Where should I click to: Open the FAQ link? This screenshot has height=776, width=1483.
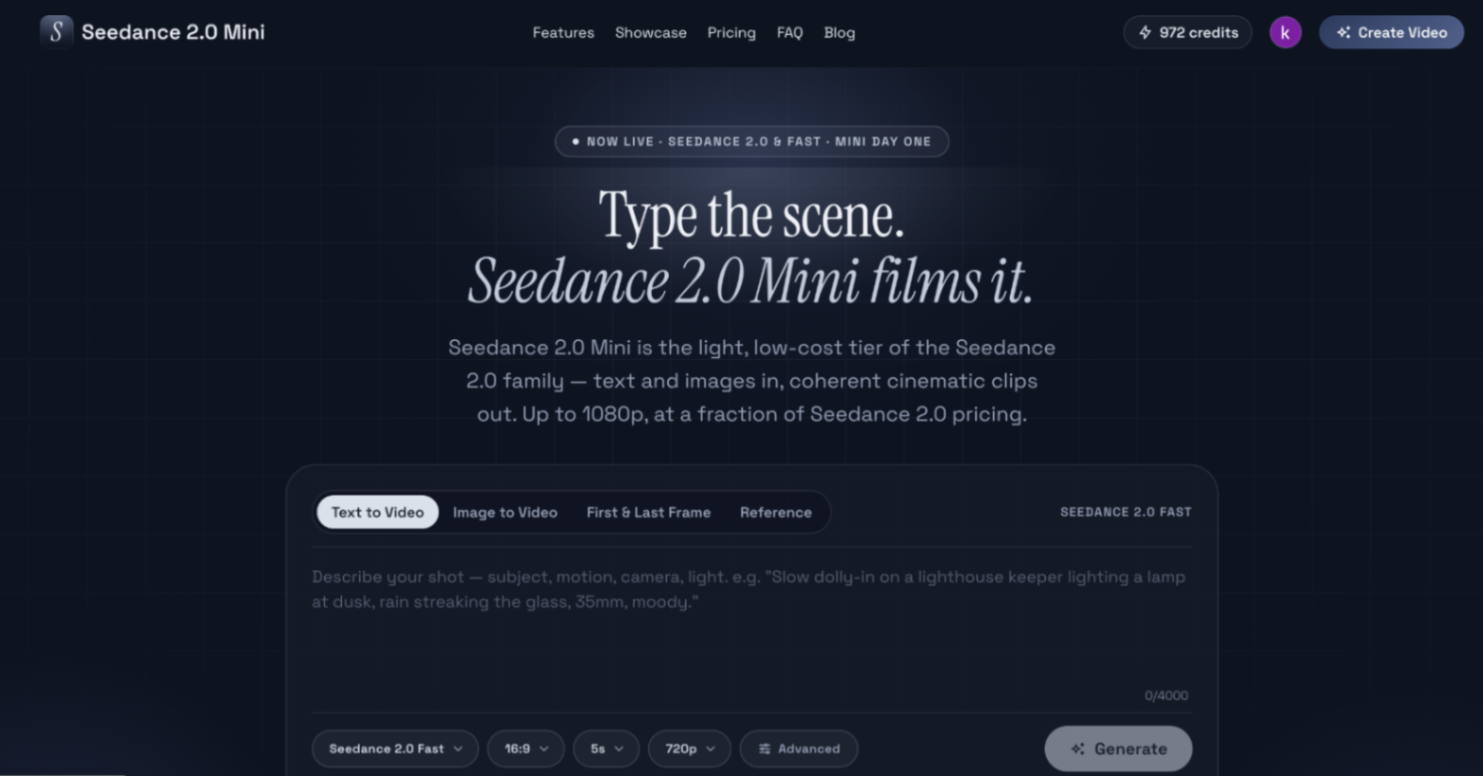(790, 33)
